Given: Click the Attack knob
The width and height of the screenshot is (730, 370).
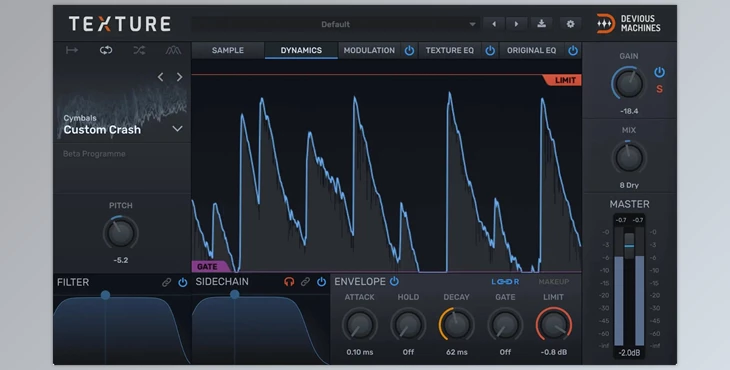Looking at the screenshot, I should (x=359, y=324).
